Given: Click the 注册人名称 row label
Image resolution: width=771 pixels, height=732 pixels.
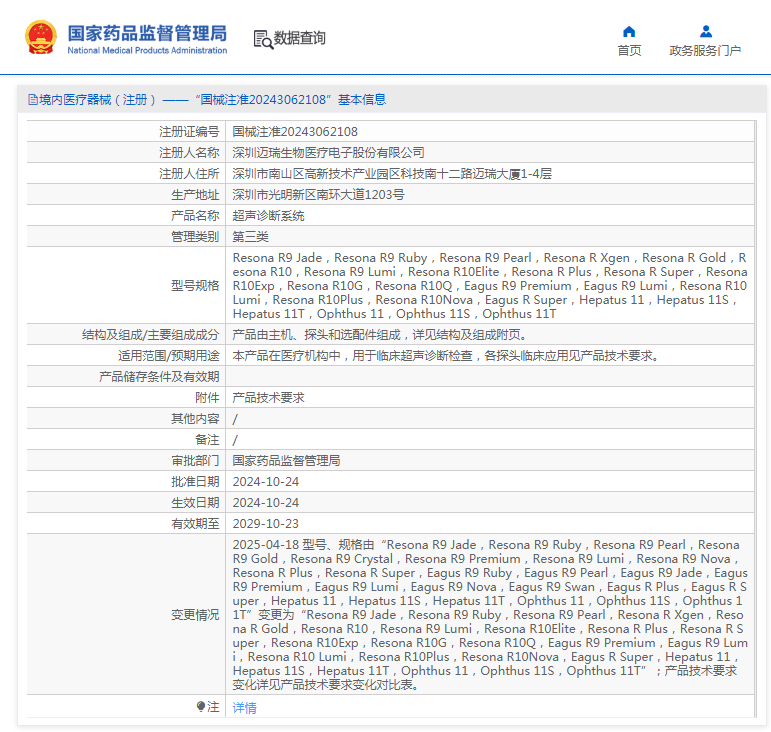Looking at the screenshot, I should tap(189, 153).
